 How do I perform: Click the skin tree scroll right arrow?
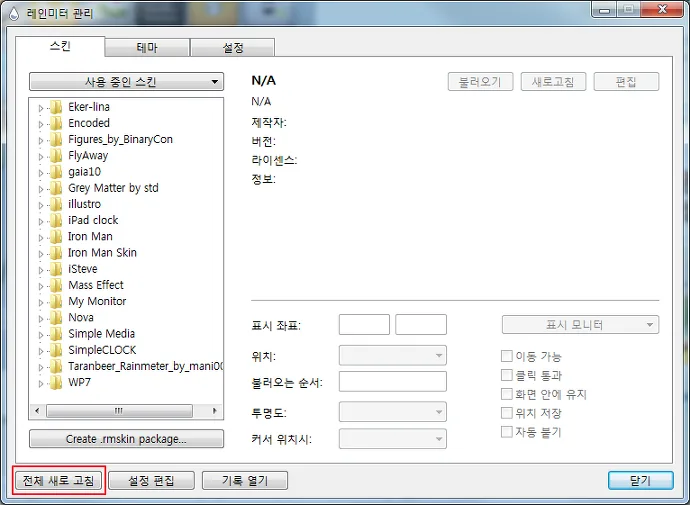tap(215, 411)
